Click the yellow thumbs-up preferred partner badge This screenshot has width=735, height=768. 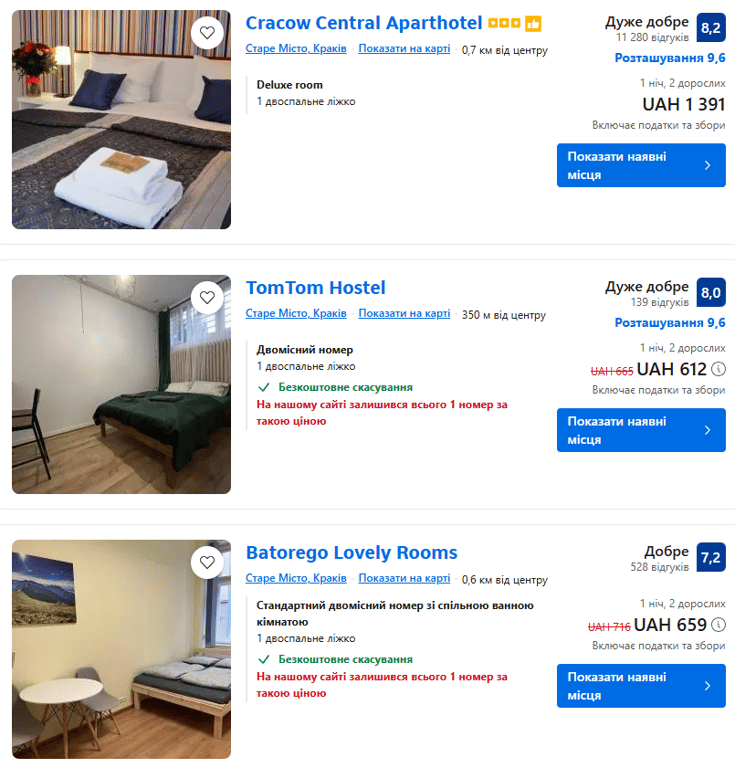point(533,24)
